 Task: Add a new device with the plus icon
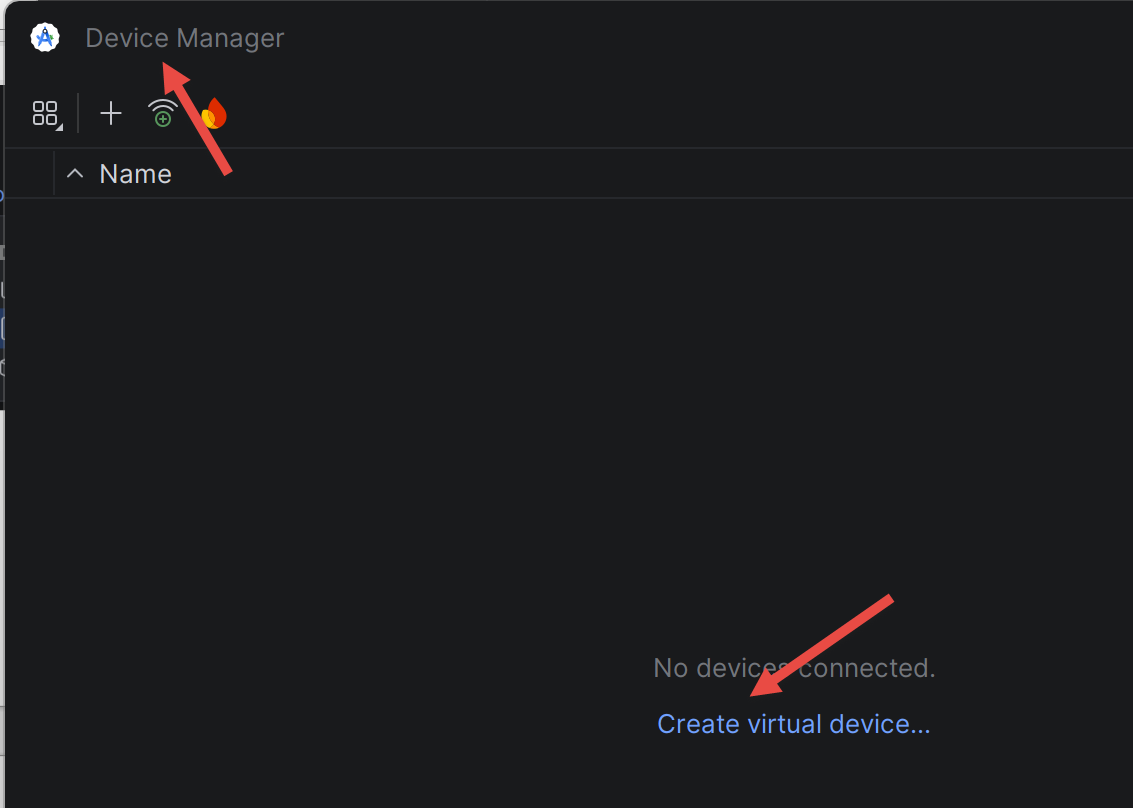[111, 113]
